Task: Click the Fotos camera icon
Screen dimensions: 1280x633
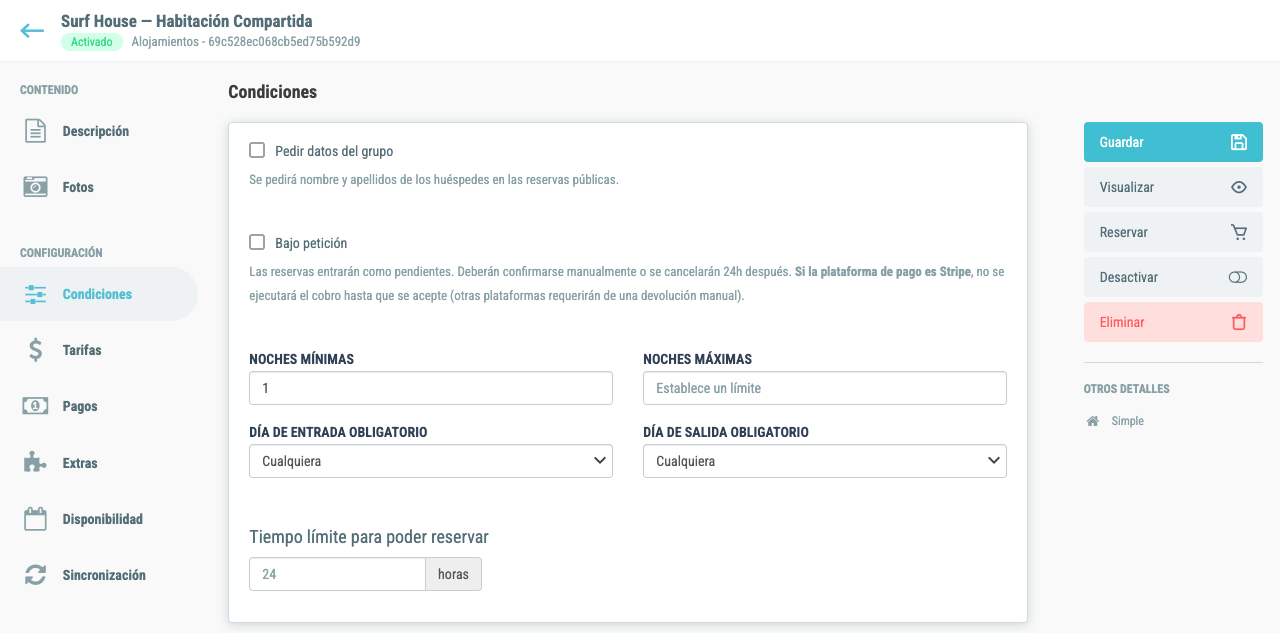Action: [x=36, y=187]
